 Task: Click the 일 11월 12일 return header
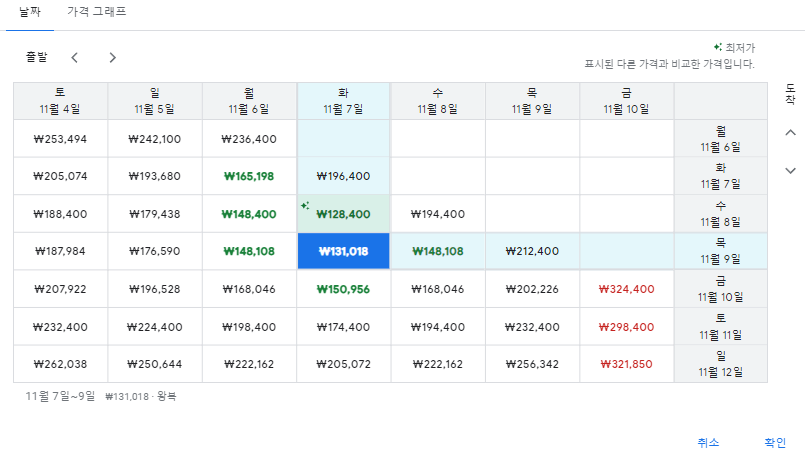[x=721, y=364]
